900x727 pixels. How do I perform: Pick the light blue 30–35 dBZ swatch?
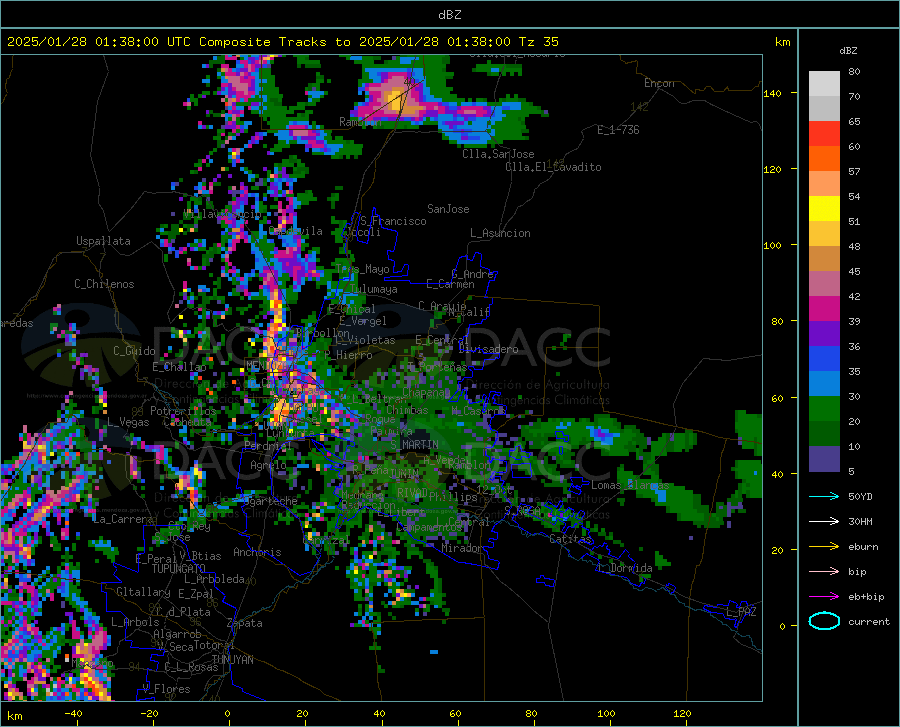pyautogui.click(x=824, y=383)
